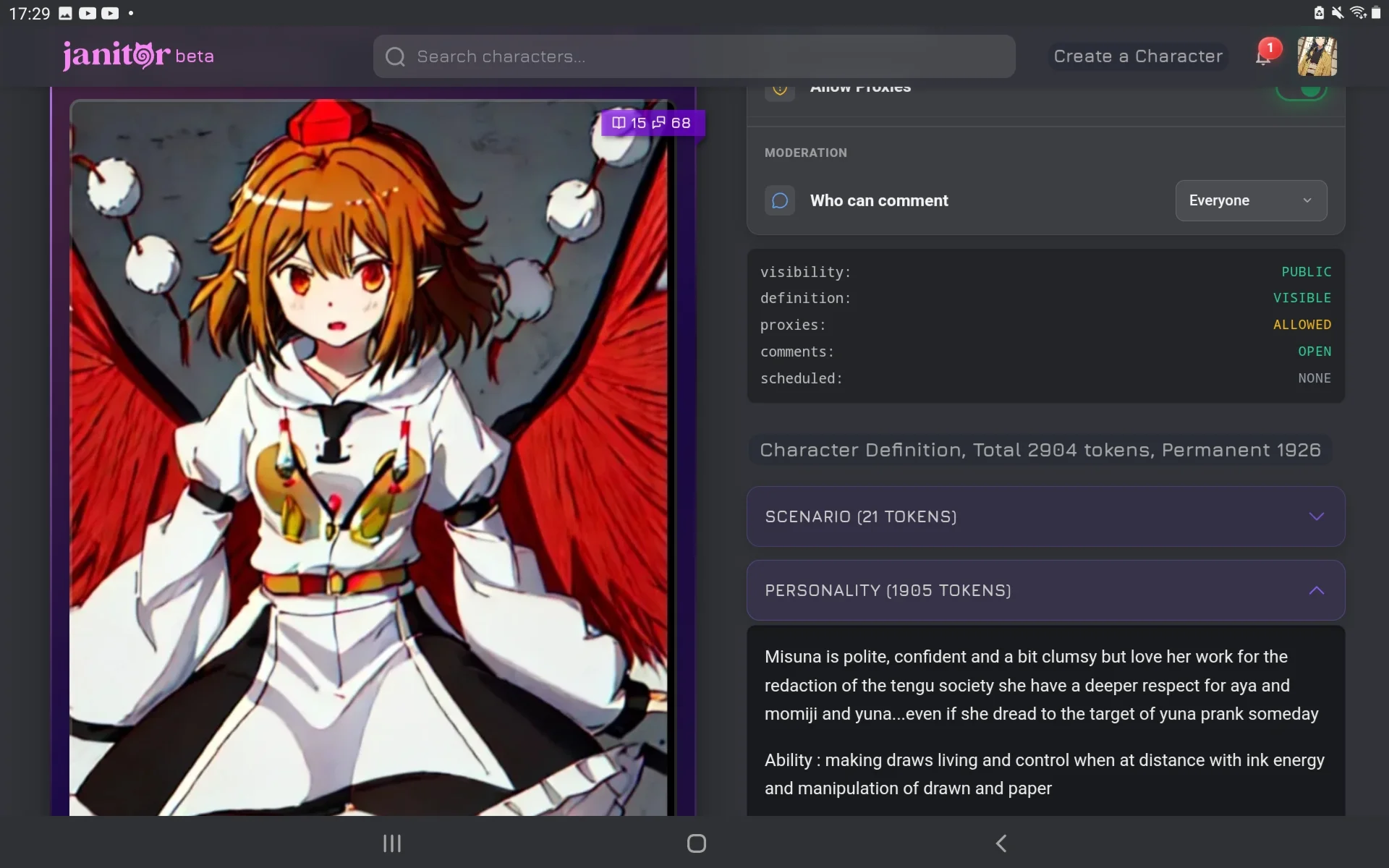
Task: Open the Create a Character button
Action: click(1138, 56)
